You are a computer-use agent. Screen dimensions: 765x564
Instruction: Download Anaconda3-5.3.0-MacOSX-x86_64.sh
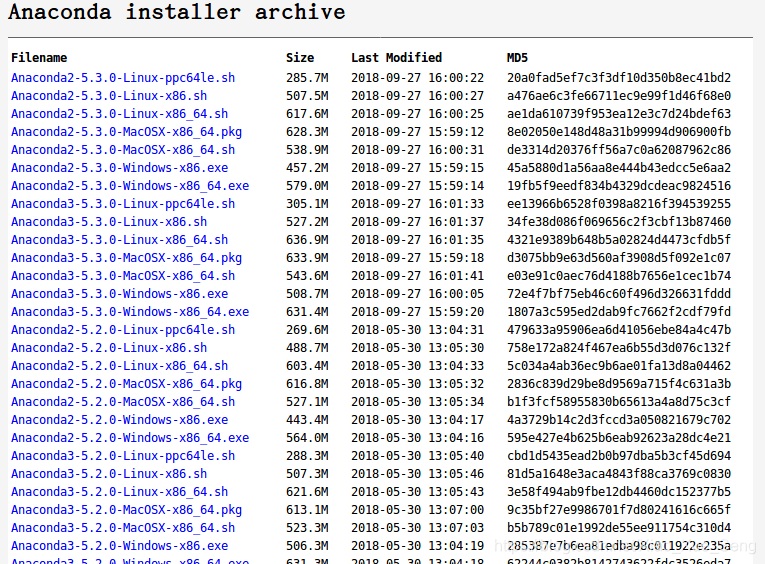coord(123,276)
